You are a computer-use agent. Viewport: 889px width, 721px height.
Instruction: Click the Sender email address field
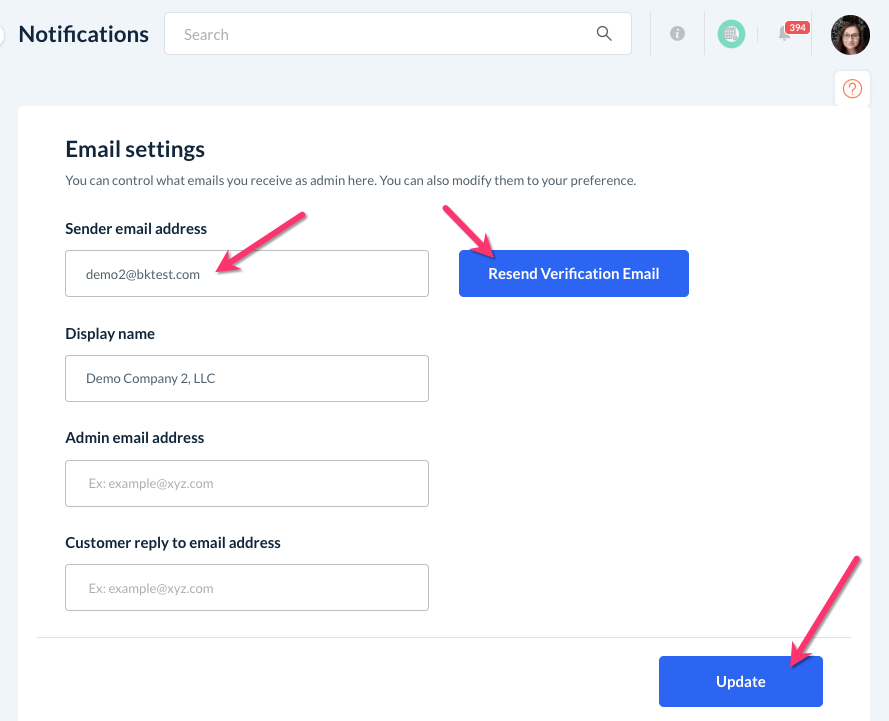coord(247,274)
